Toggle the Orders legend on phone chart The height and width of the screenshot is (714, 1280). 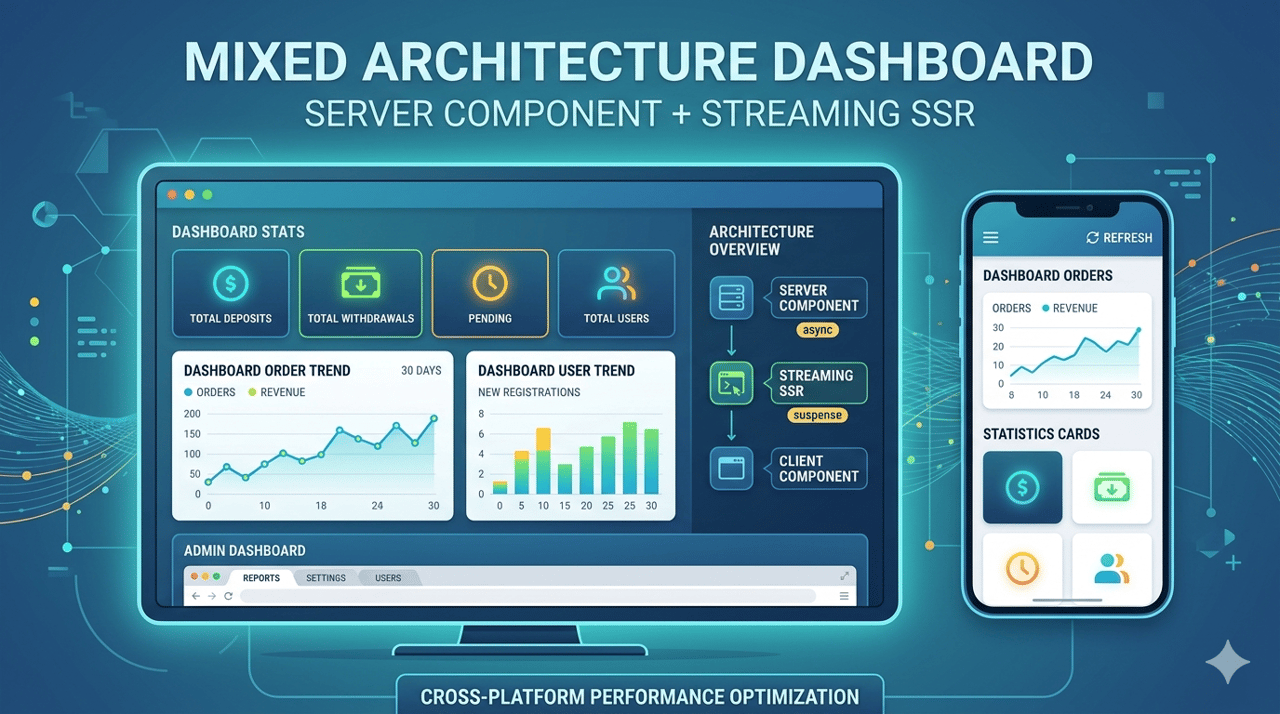tap(1011, 309)
